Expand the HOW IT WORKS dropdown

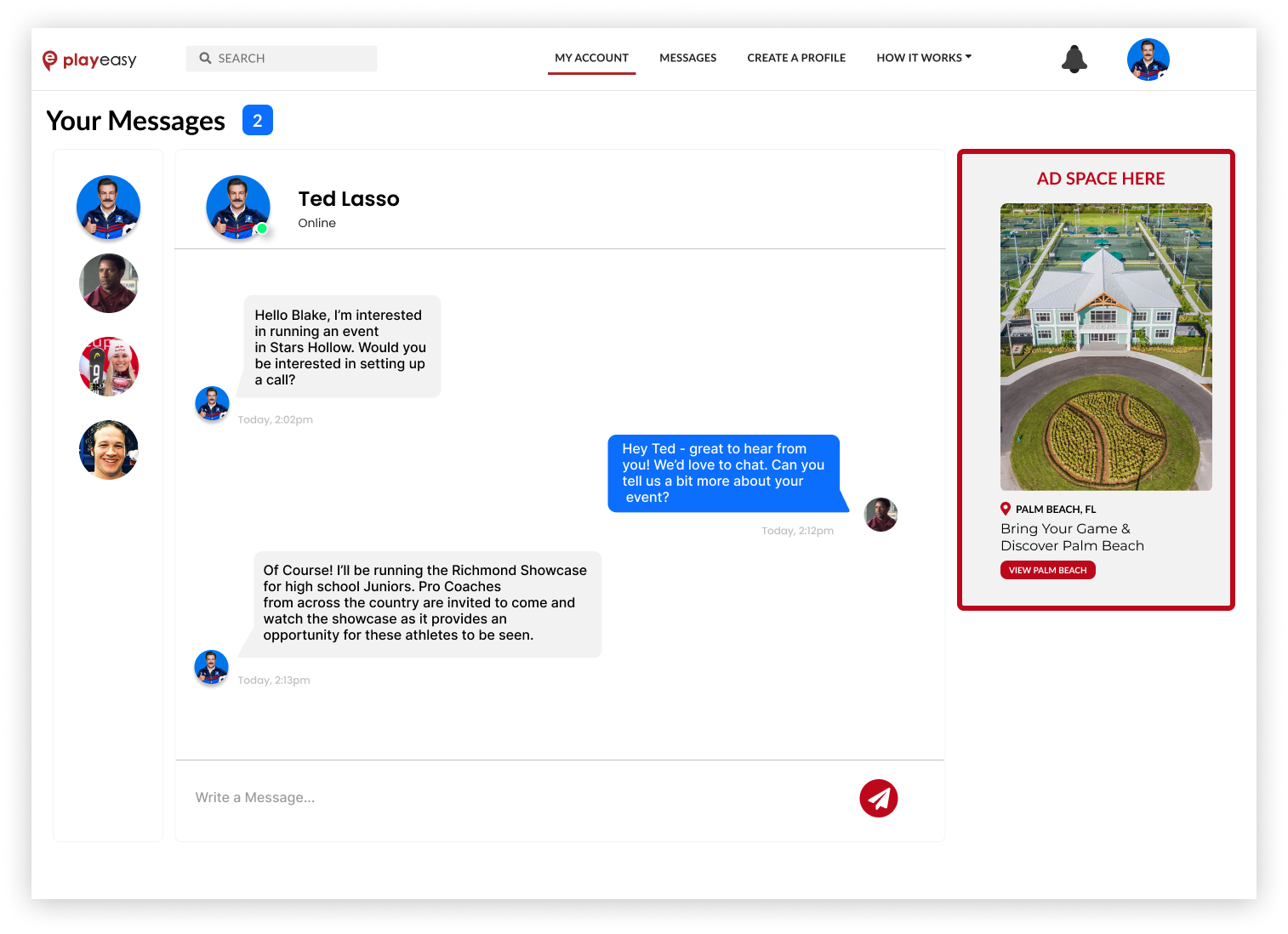point(924,58)
